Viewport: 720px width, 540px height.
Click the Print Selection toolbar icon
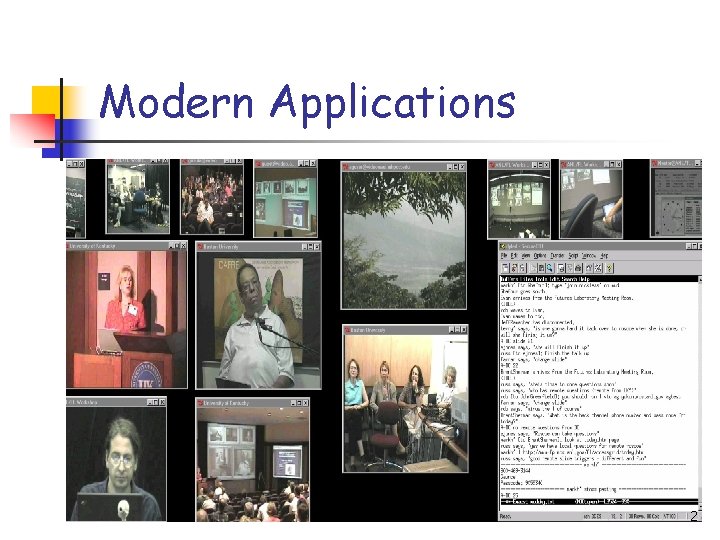click(x=570, y=268)
